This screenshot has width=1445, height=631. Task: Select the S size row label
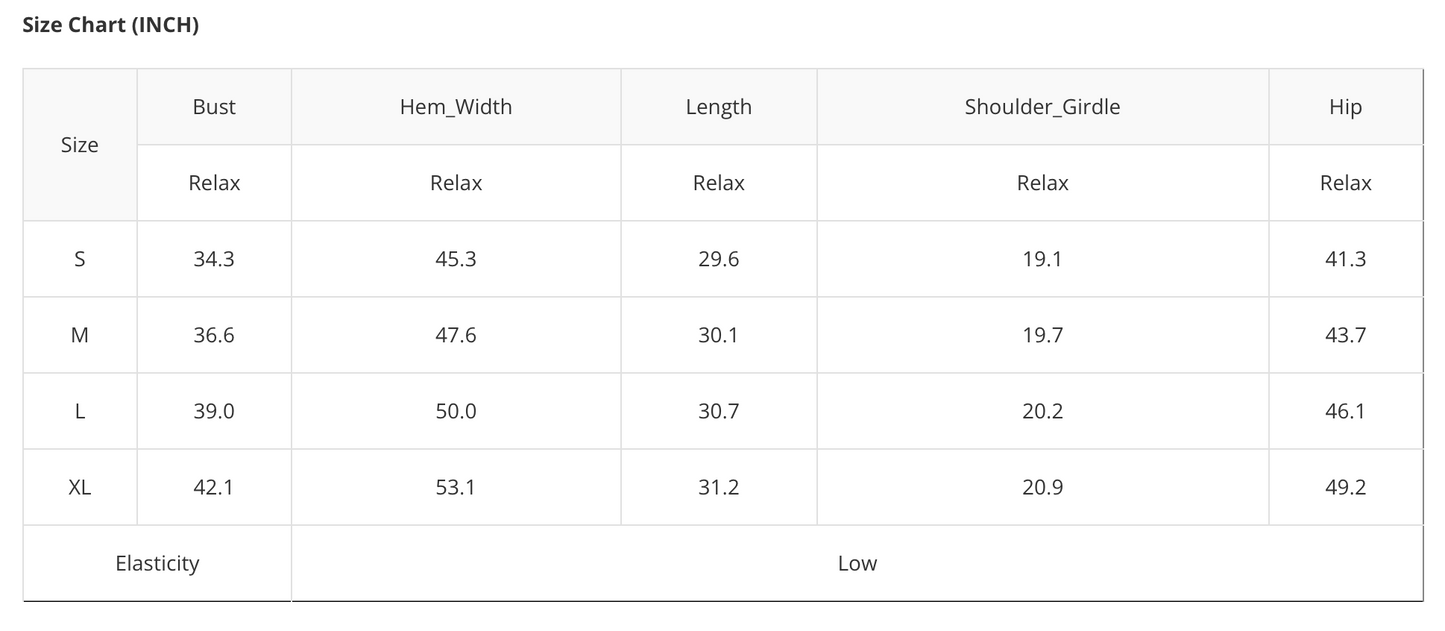pyautogui.click(x=80, y=259)
